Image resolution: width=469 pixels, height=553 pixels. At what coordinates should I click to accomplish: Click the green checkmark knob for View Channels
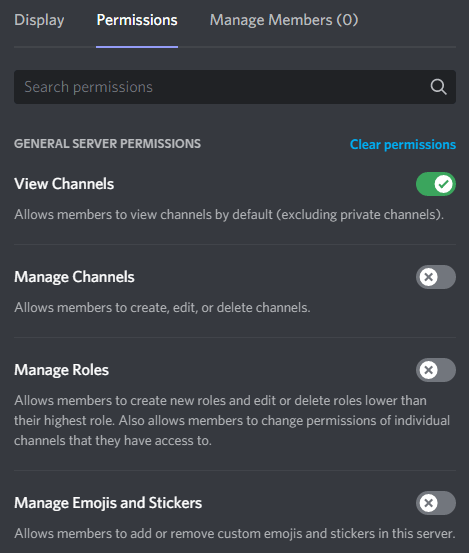443,184
